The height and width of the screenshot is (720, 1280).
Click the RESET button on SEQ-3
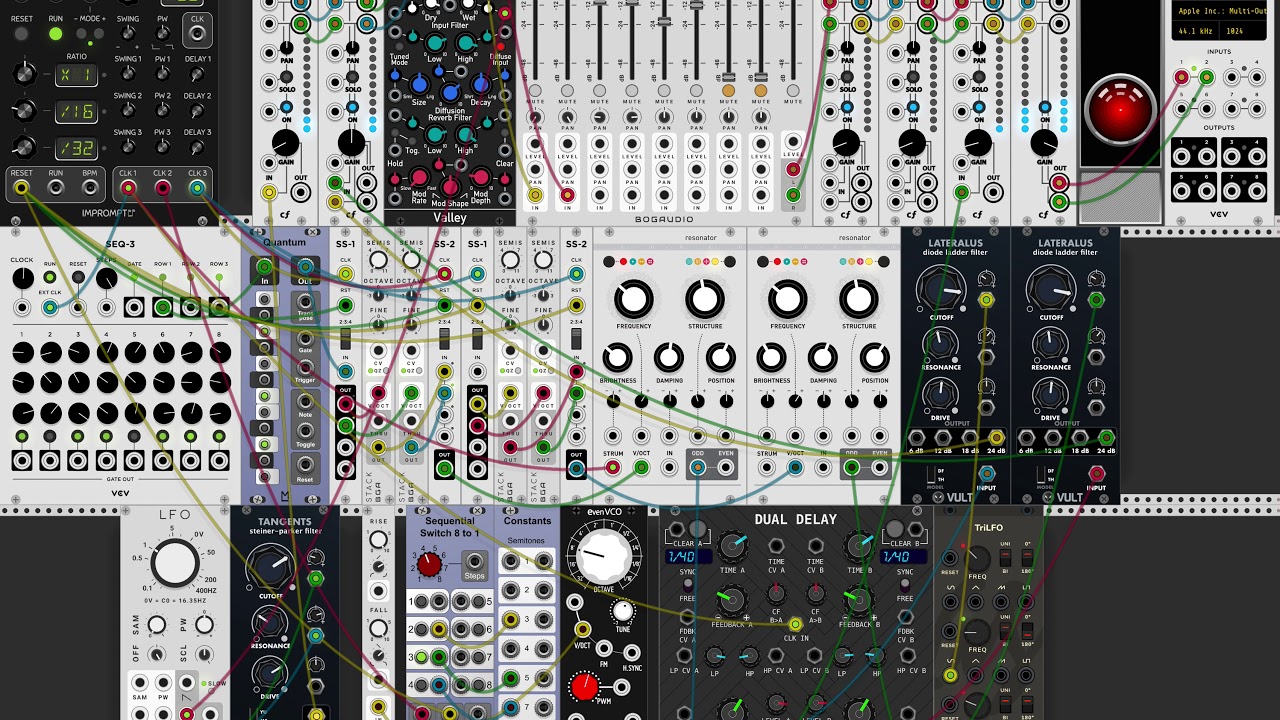click(x=78, y=278)
